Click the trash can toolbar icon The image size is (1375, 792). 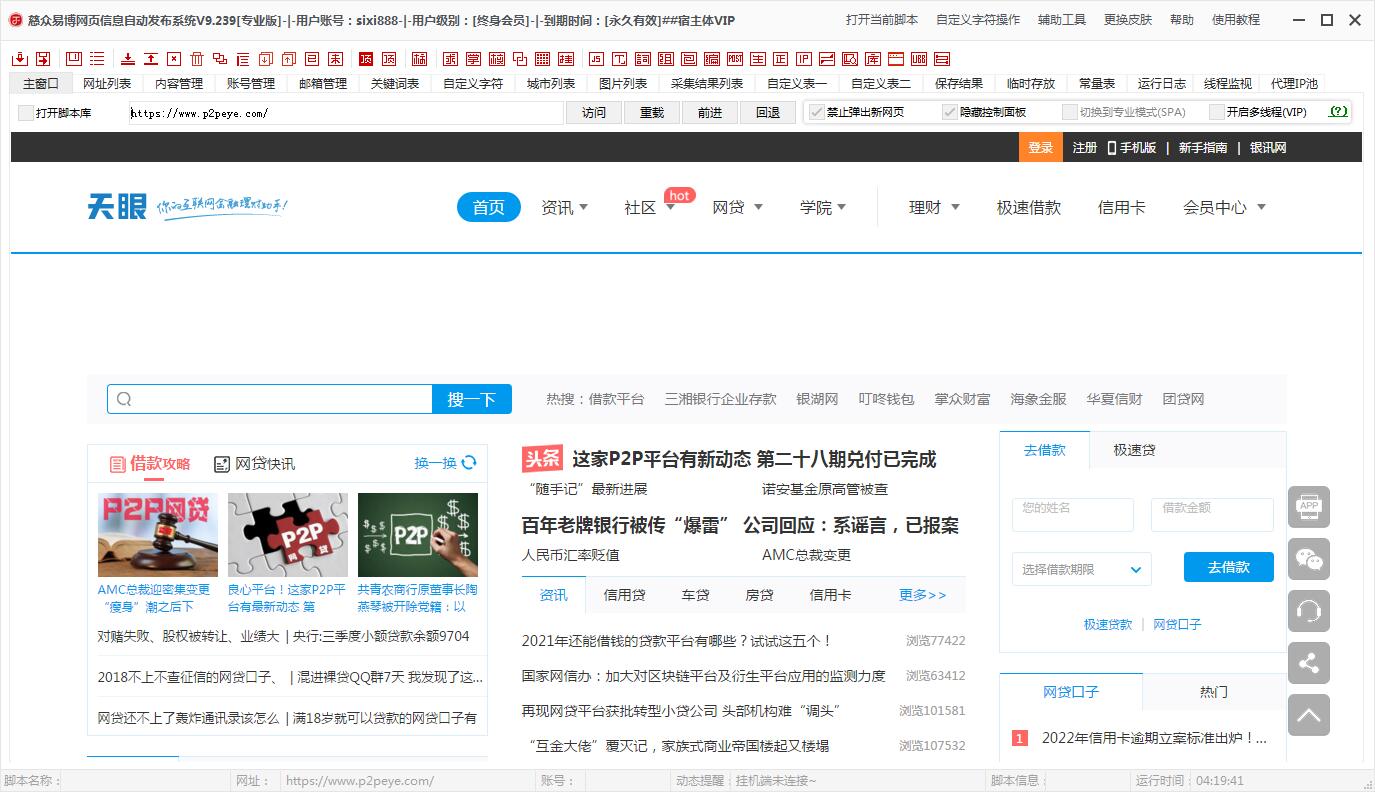coord(197,59)
